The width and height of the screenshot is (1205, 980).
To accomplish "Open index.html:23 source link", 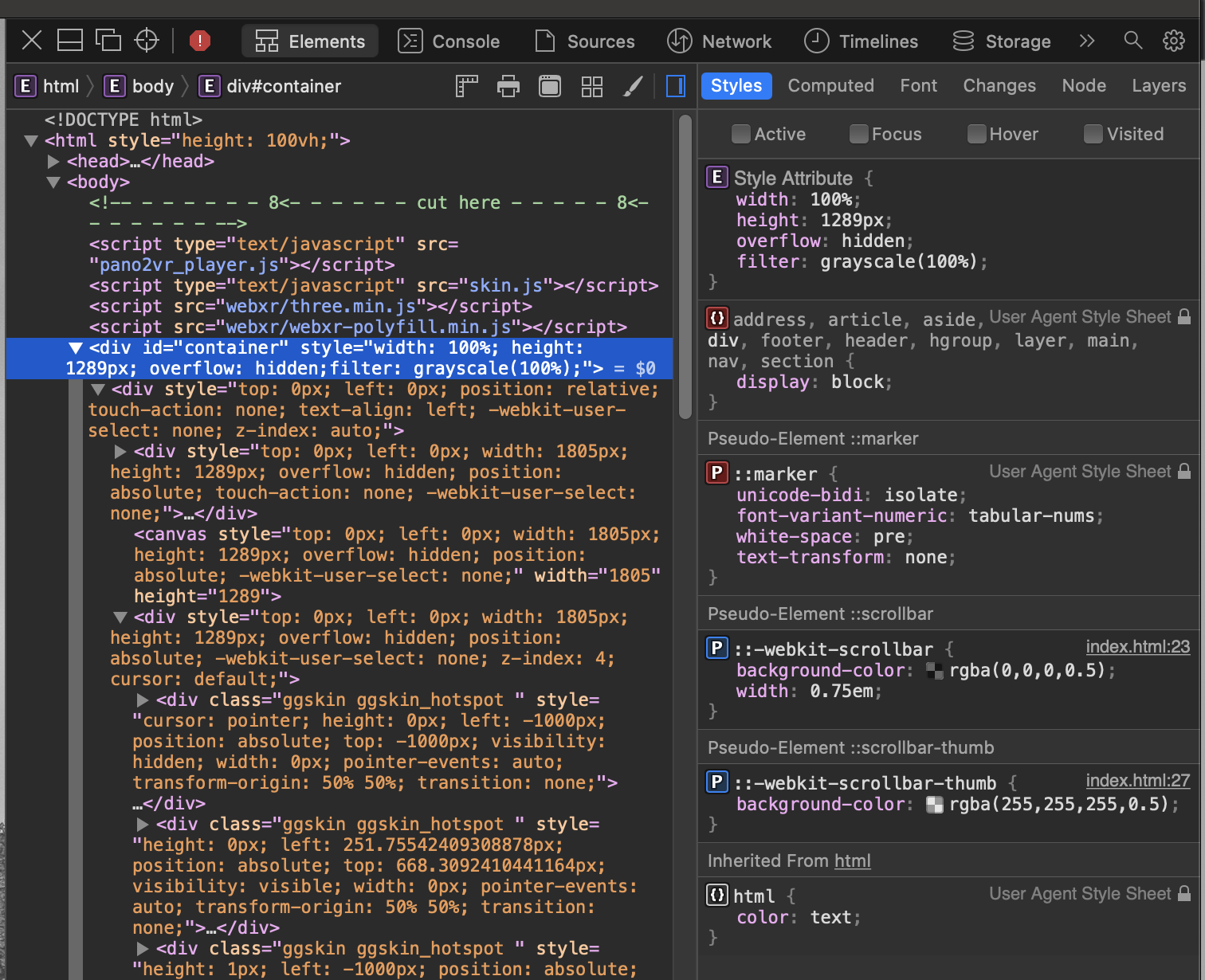I will click(x=1137, y=647).
